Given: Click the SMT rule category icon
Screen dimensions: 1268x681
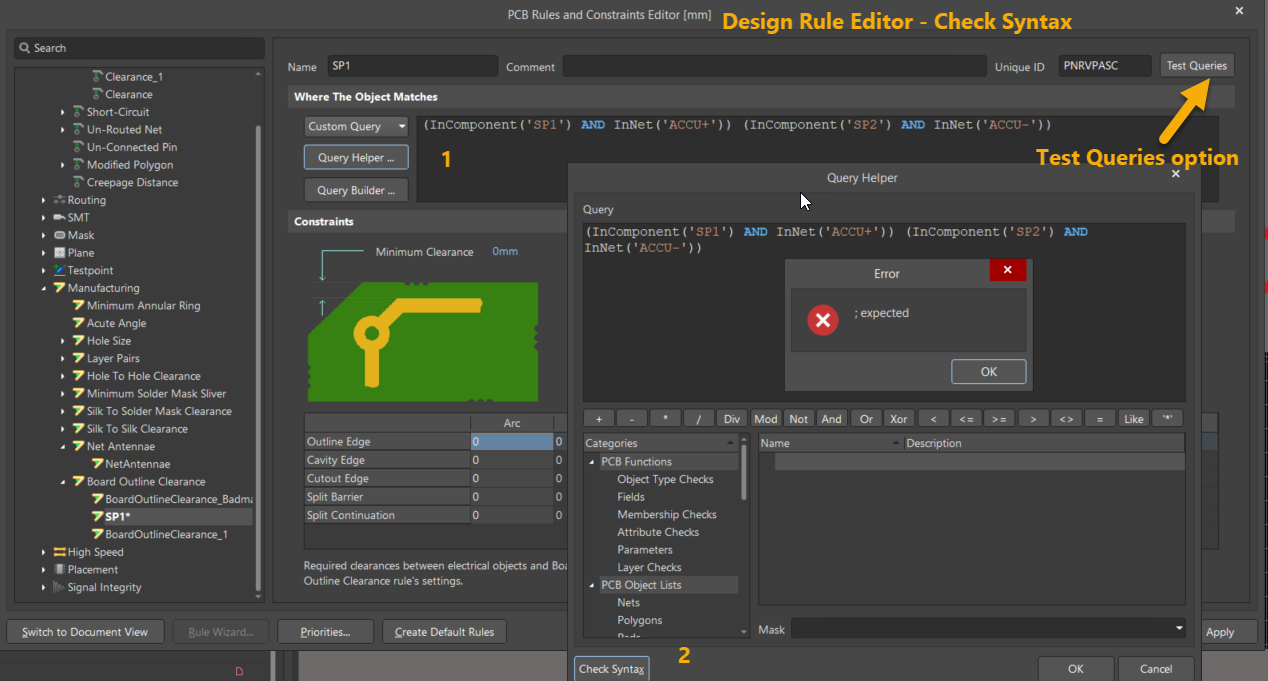Looking at the screenshot, I should (60, 218).
